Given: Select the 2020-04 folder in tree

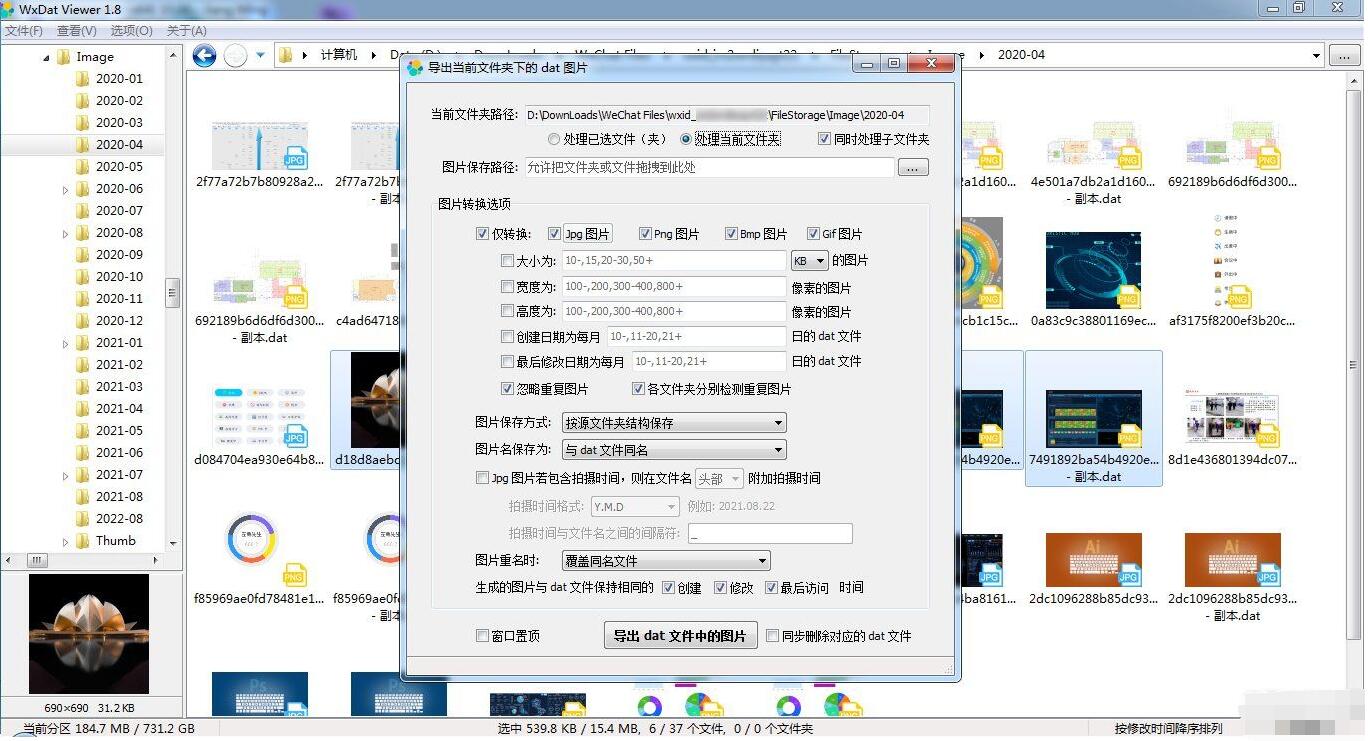Looking at the screenshot, I should click(x=119, y=145).
